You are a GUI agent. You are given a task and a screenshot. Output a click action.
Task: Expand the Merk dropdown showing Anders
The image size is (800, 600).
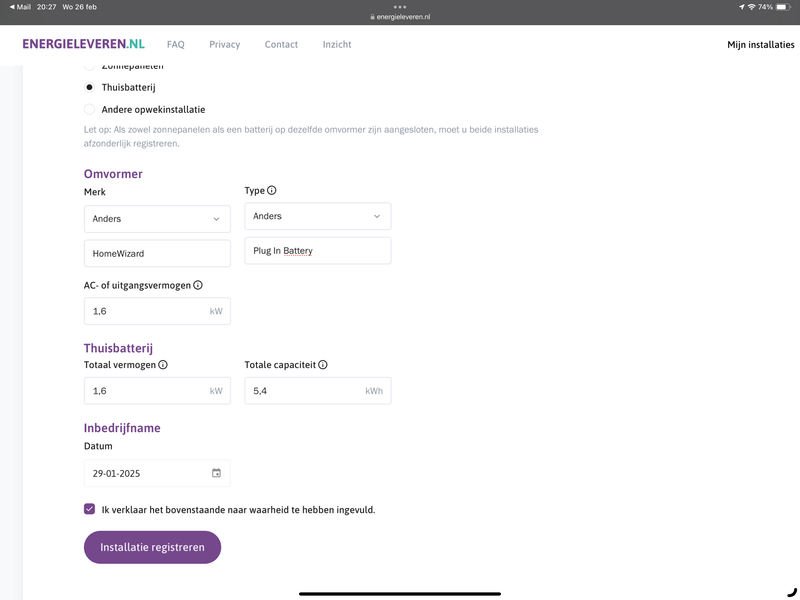157,219
